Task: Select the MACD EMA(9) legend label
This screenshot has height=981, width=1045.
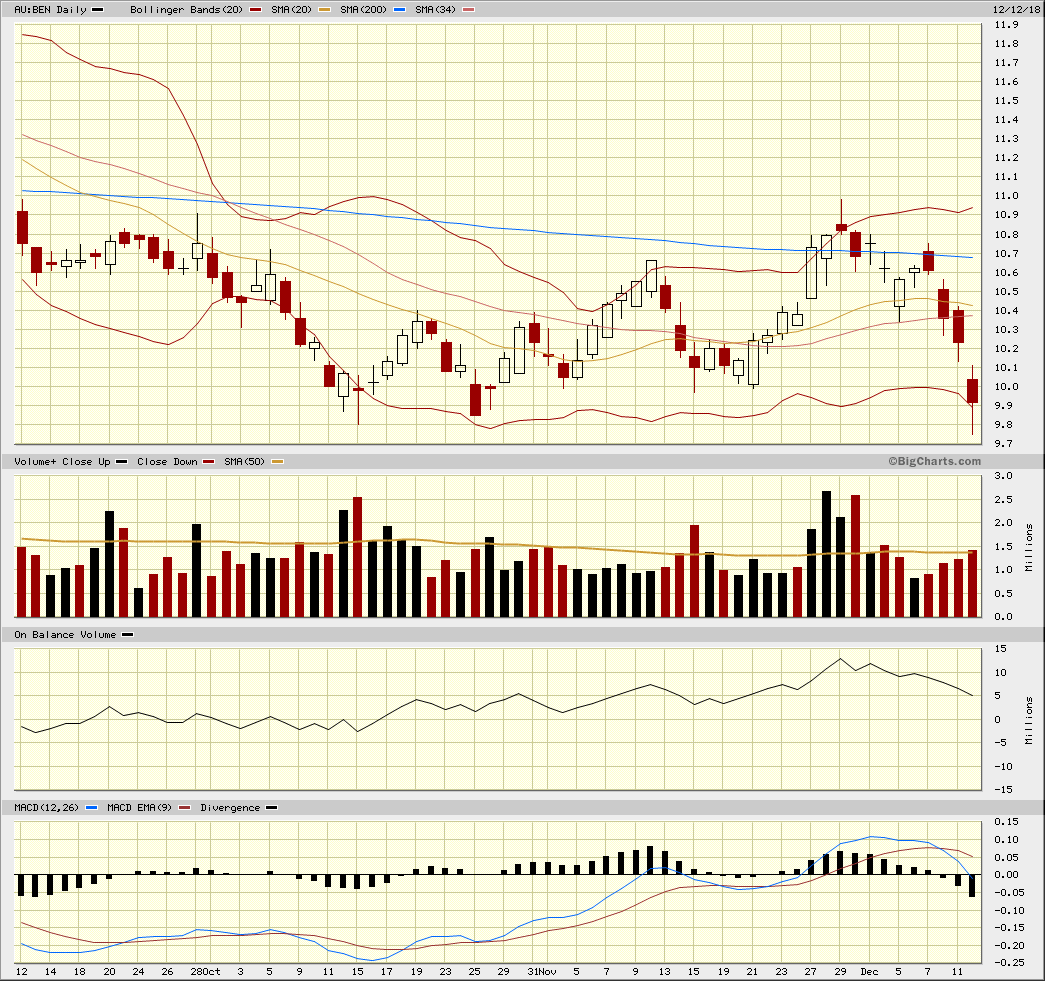Action: [139, 807]
